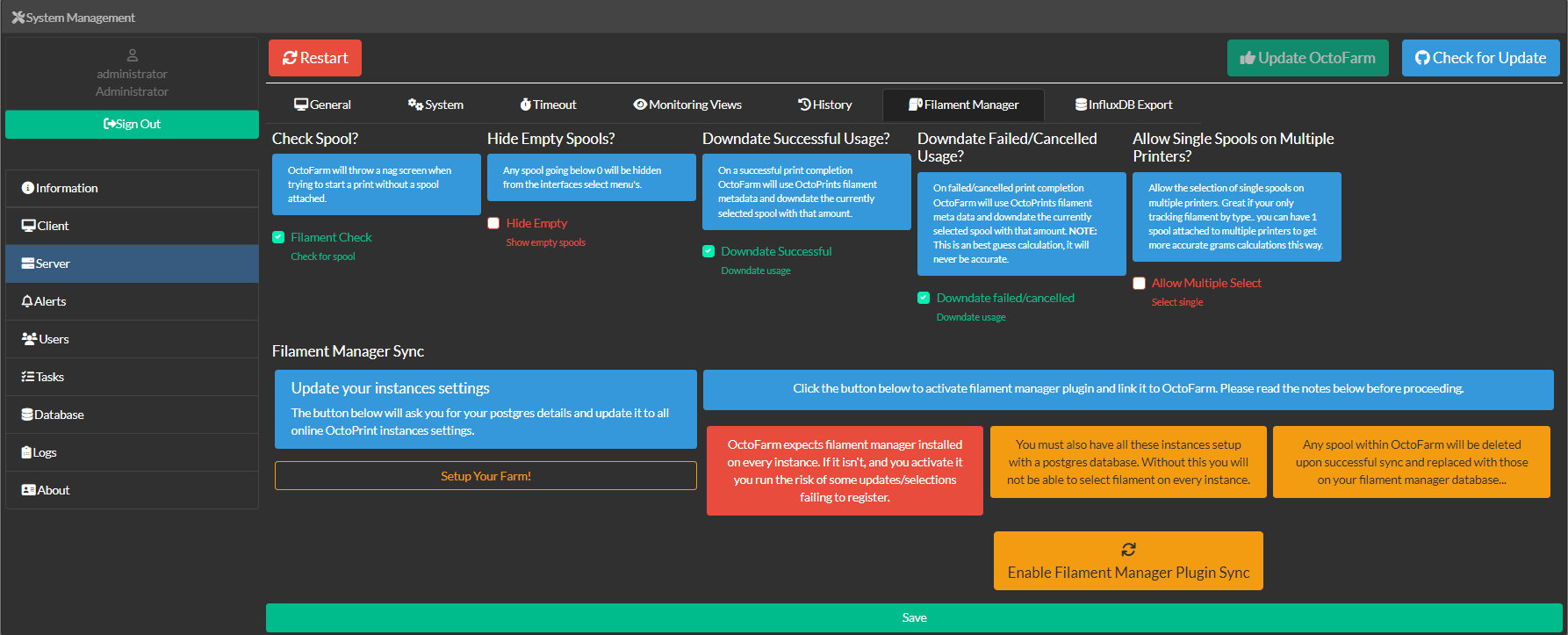
Task: Untick the Downdate Successful checkbox
Action: click(x=708, y=251)
